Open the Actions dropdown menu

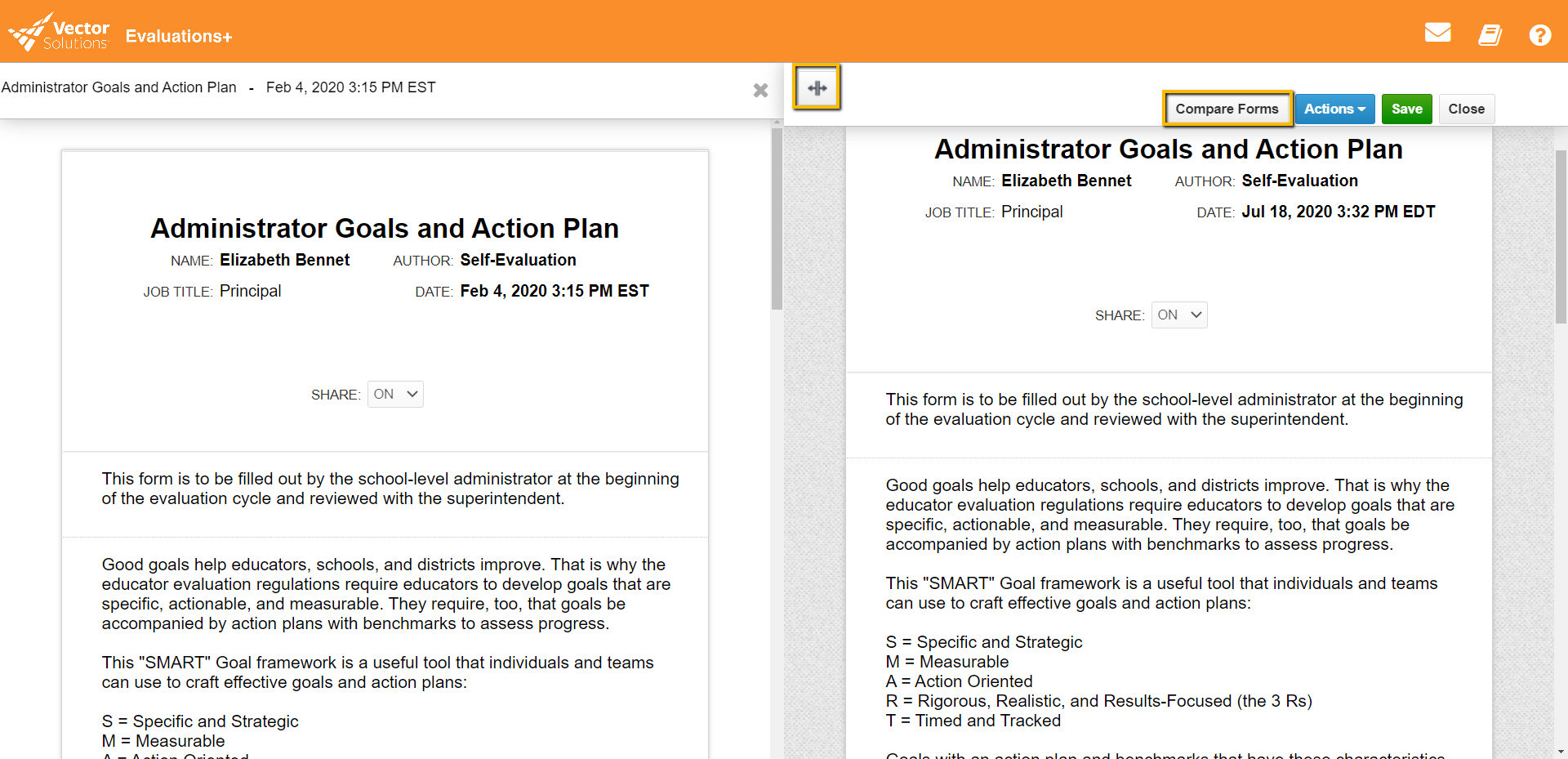pos(1334,109)
